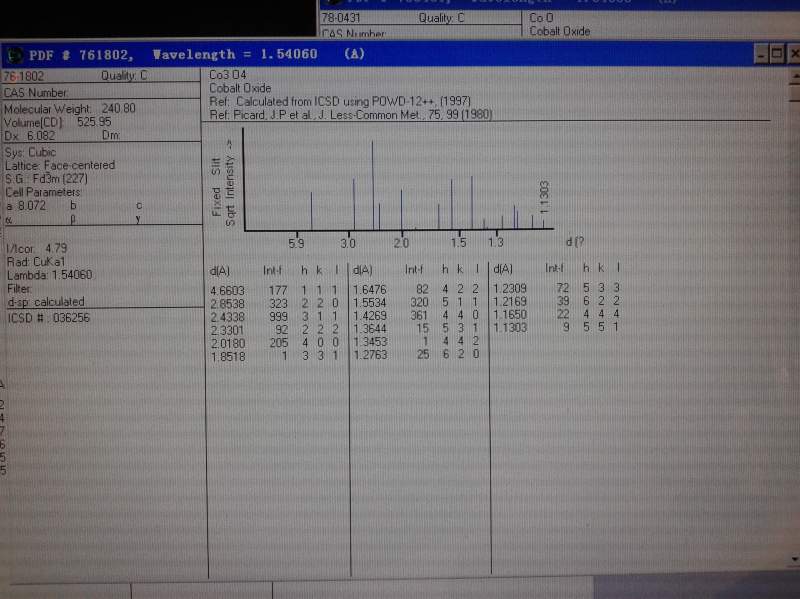Select d-spacing 1.8518 row
The height and width of the screenshot is (599, 800).
(x=276, y=356)
